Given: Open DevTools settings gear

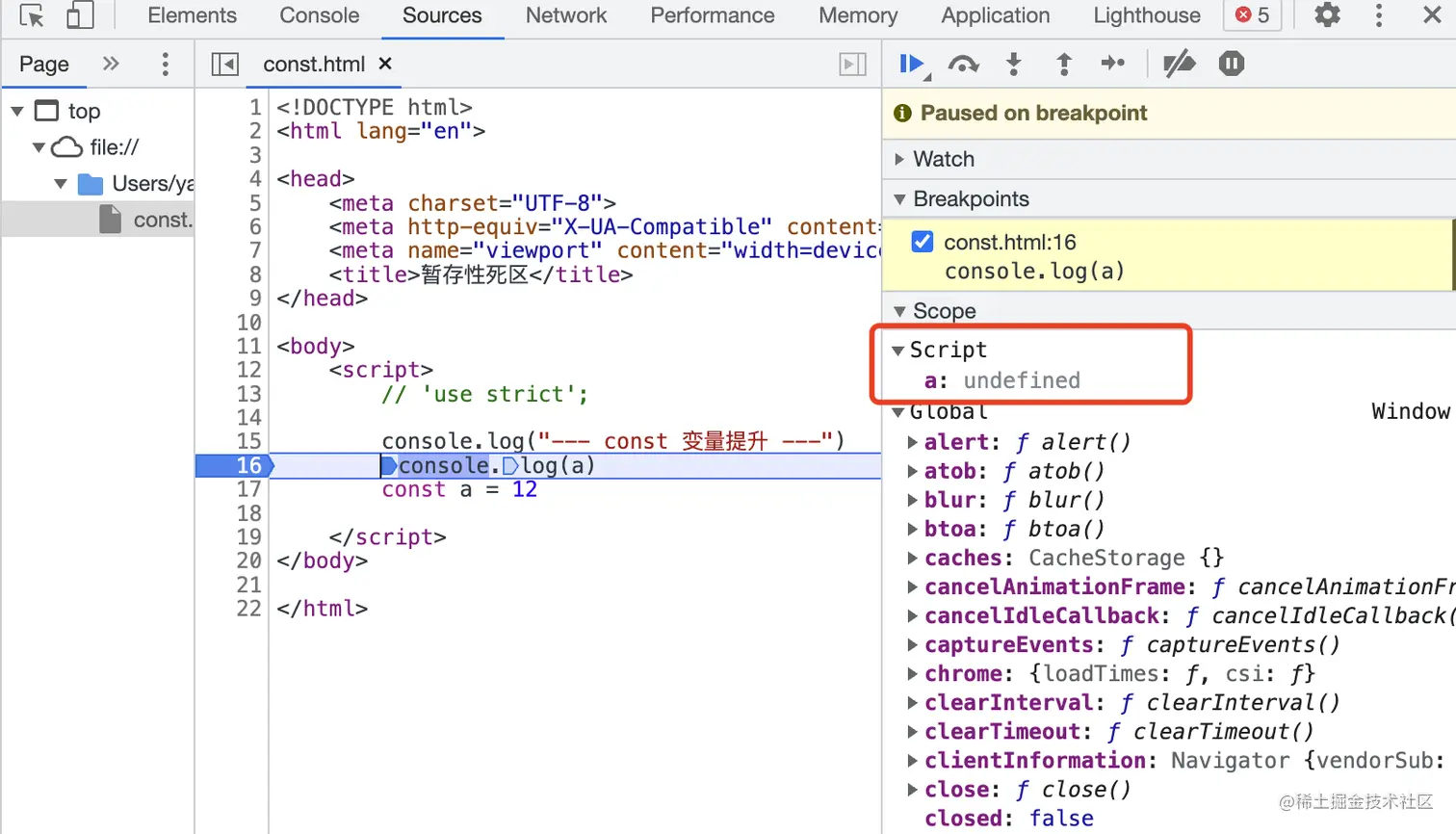Looking at the screenshot, I should 1328,15.
